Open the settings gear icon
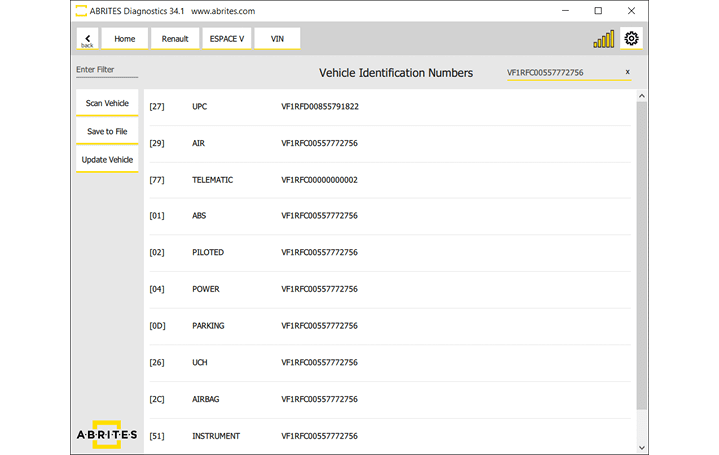719x455 pixels. (x=631, y=39)
